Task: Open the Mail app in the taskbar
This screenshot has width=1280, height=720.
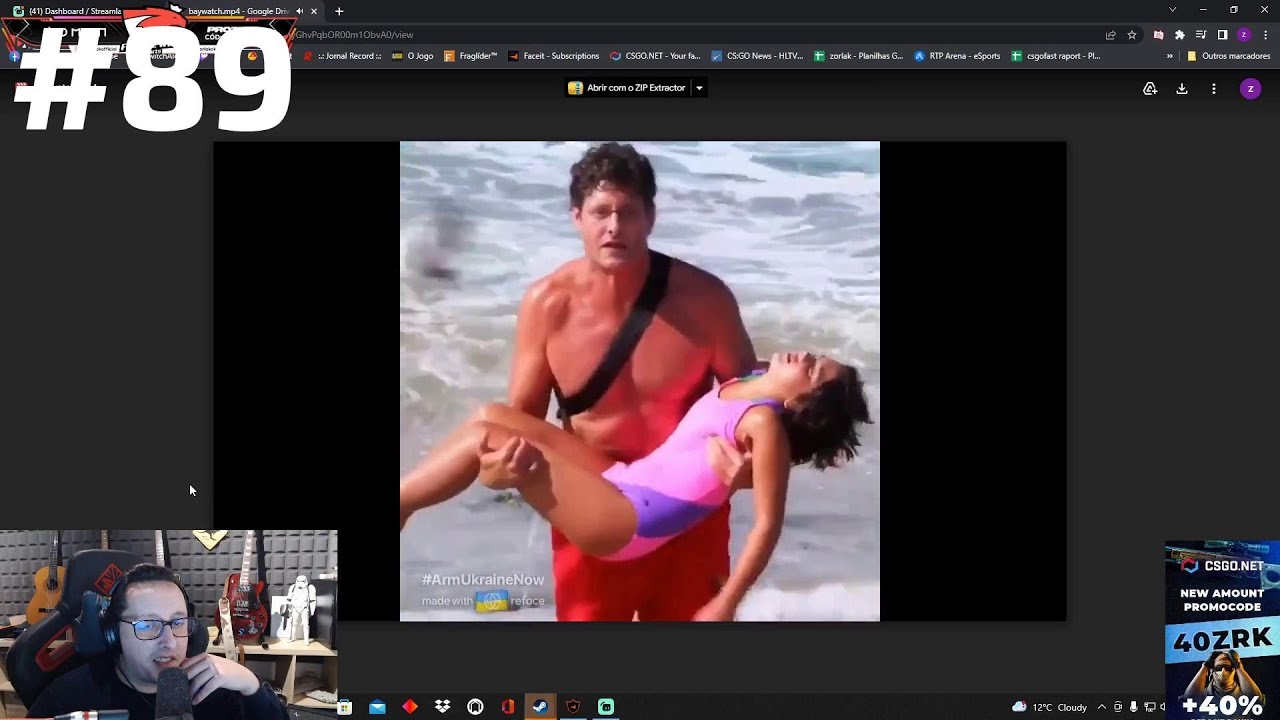Action: tap(377, 707)
